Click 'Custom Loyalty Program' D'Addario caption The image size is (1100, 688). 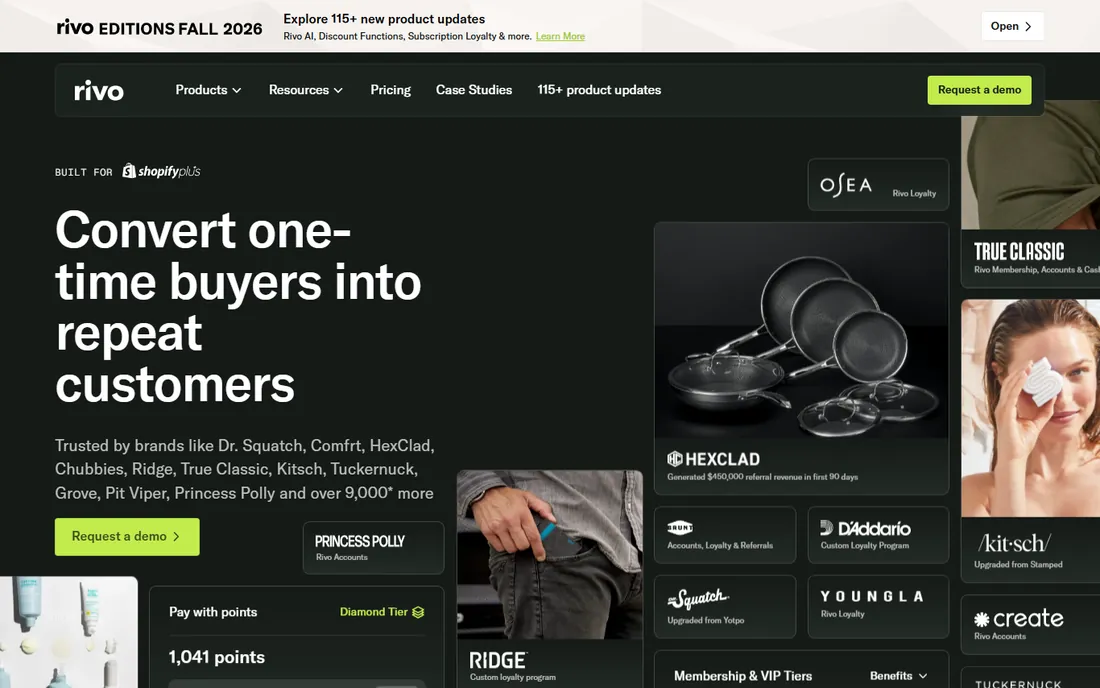pos(864,546)
